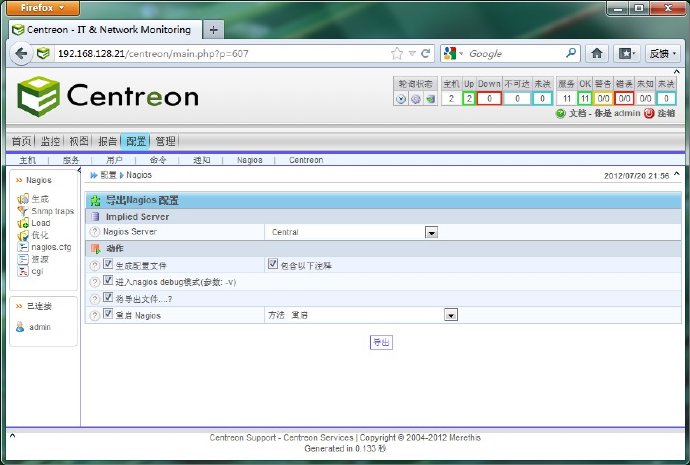Click the Google search input field
The height and width of the screenshot is (465, 690).
click(x=515, y=54)
